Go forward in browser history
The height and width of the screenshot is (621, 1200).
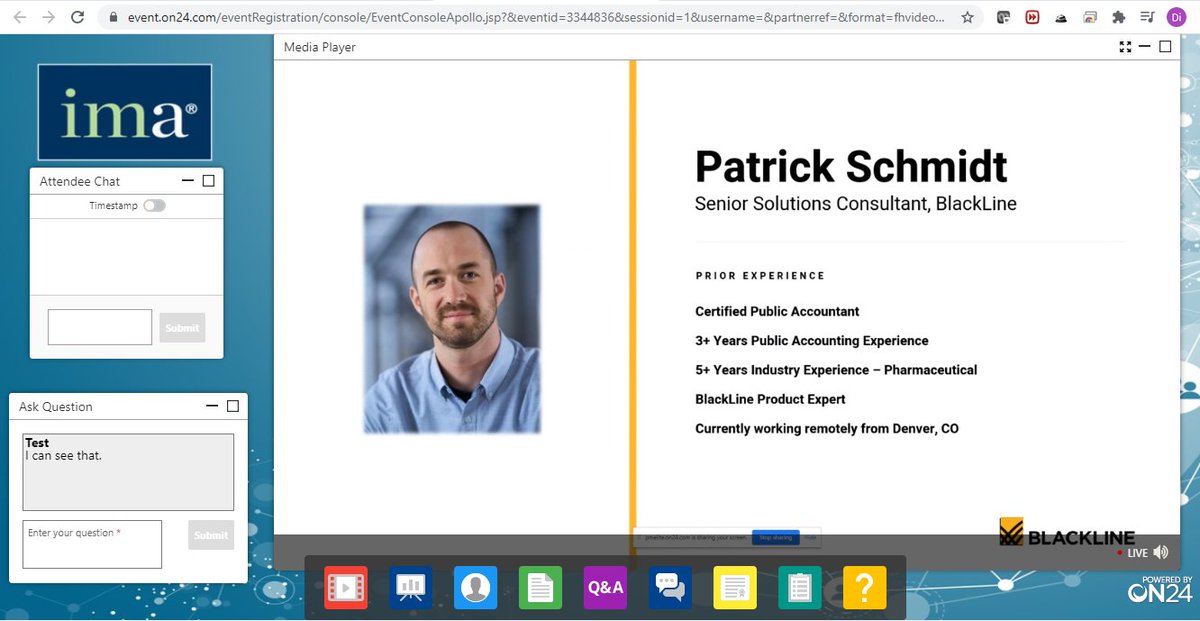click(x=47, y=17)
